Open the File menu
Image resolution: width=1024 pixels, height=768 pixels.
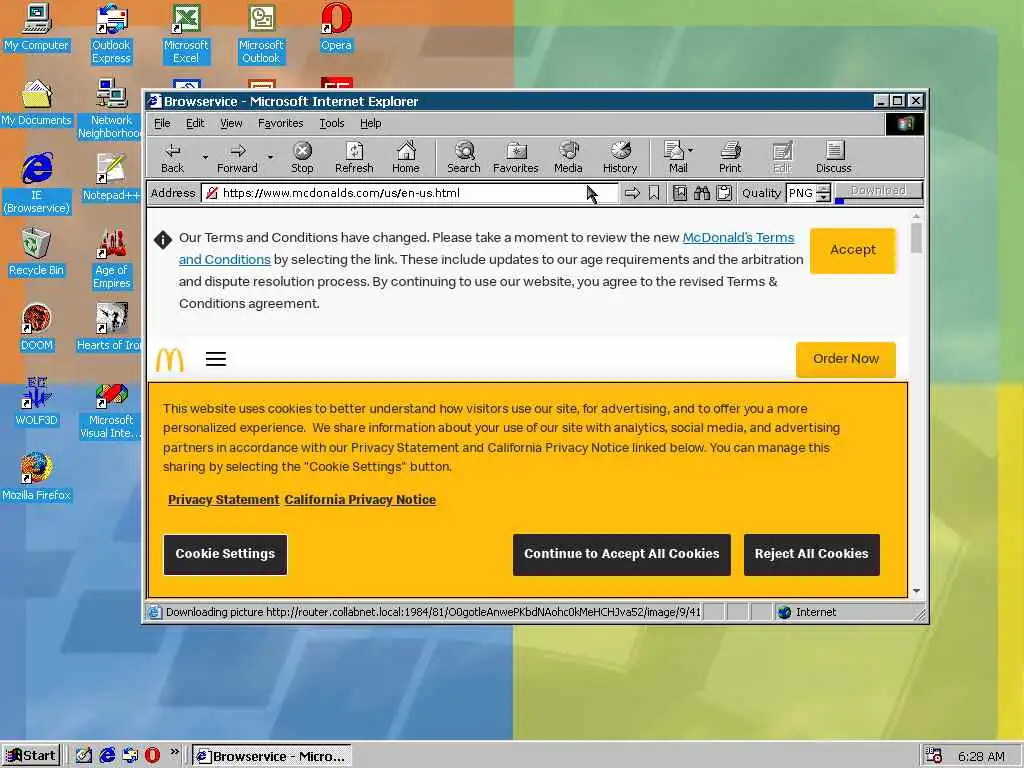(x=162, y=123)
